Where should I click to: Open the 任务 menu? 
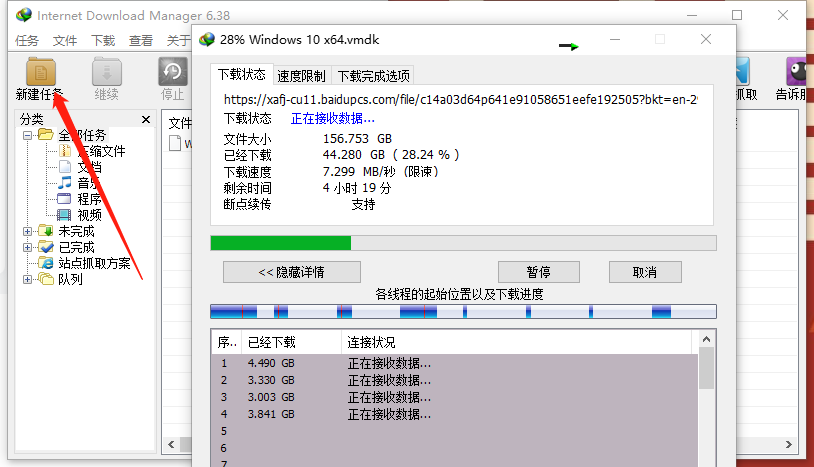pos(27,40)
